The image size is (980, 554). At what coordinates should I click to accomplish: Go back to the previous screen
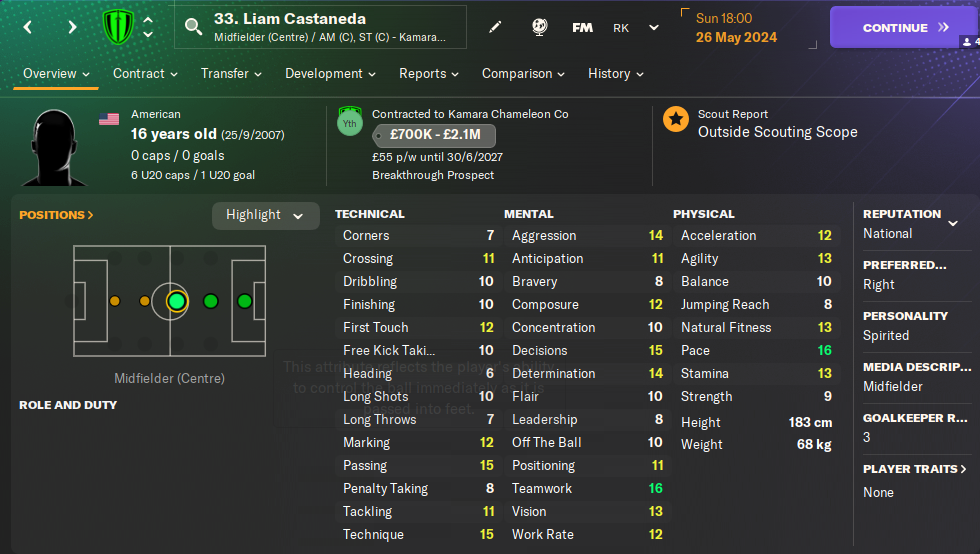(x=28, y=27)
